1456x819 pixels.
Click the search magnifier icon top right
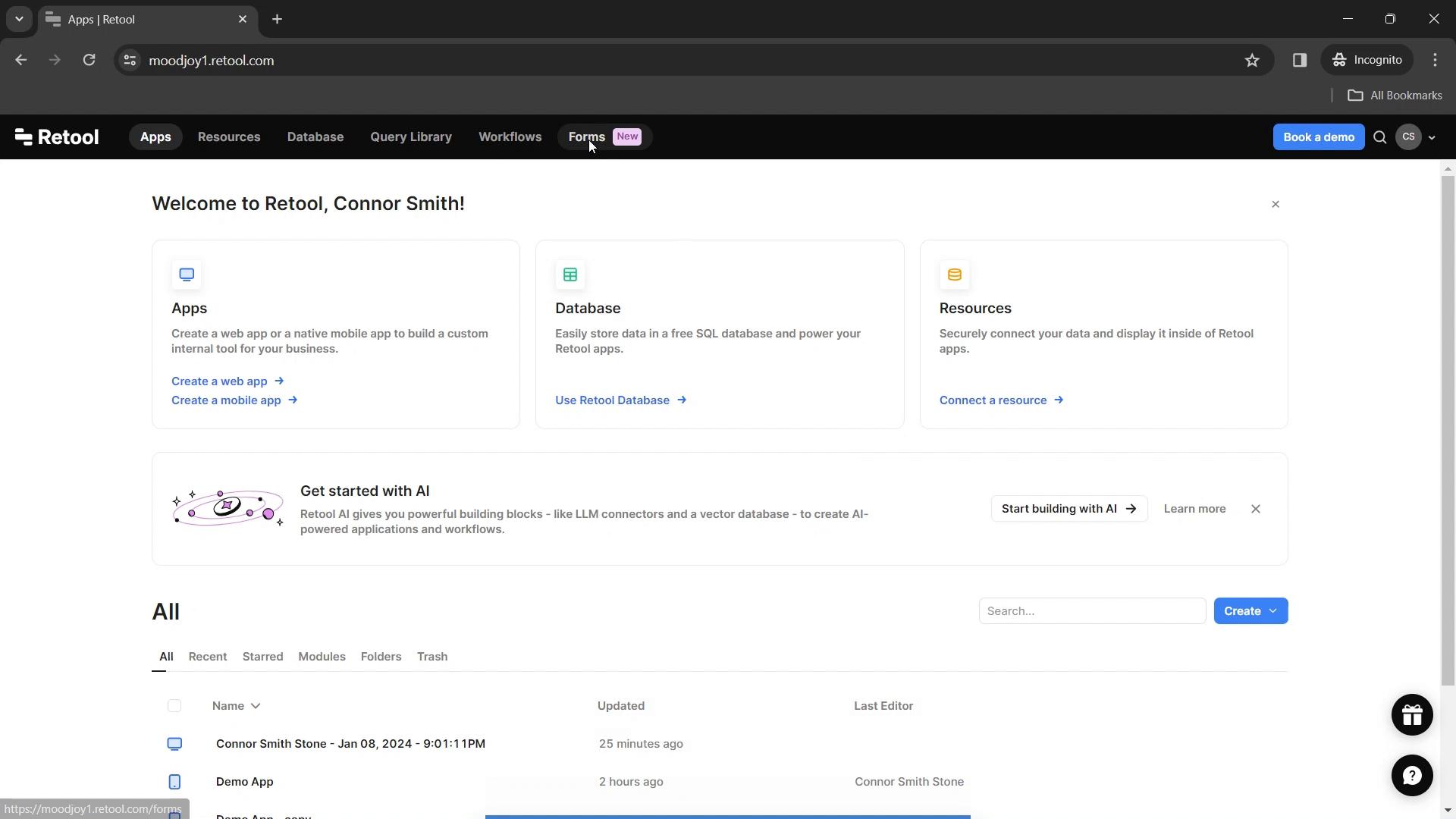click(1380, 137)
